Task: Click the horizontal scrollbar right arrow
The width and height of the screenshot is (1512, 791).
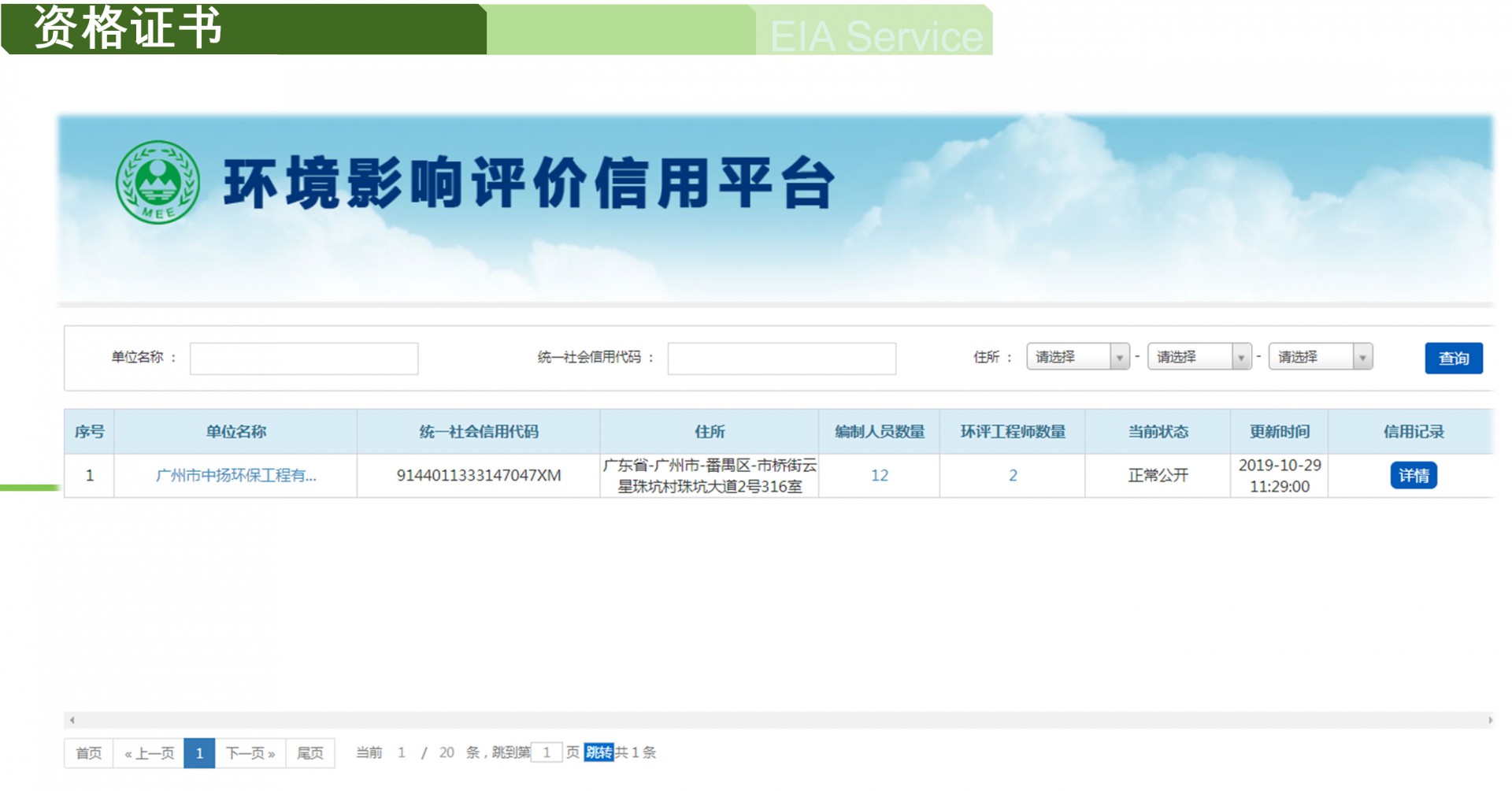Action: [x=1489, y=720]
